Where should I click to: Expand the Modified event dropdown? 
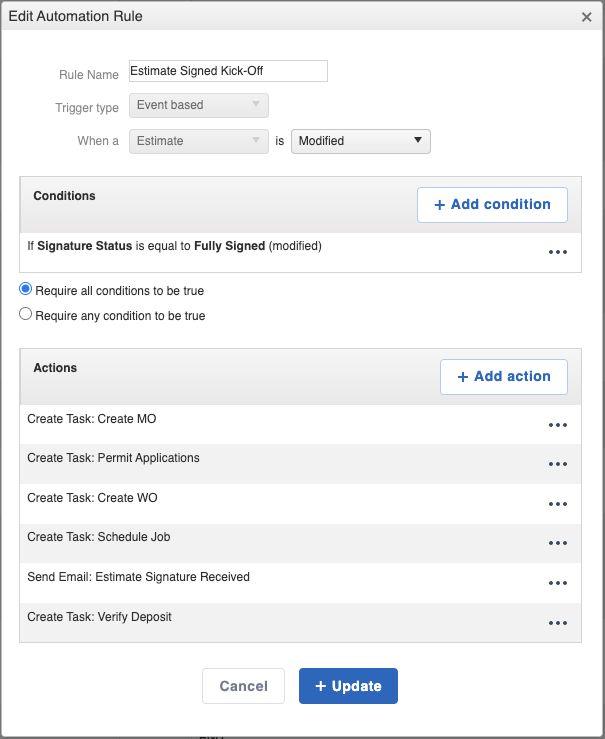point(360,141)
